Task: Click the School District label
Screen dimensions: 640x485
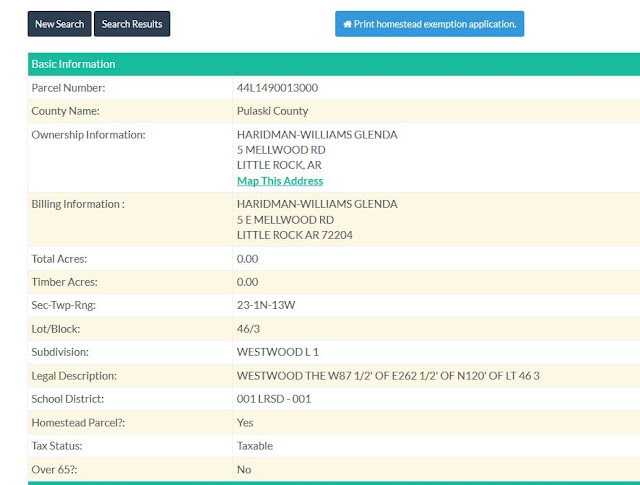Action: 68,399
